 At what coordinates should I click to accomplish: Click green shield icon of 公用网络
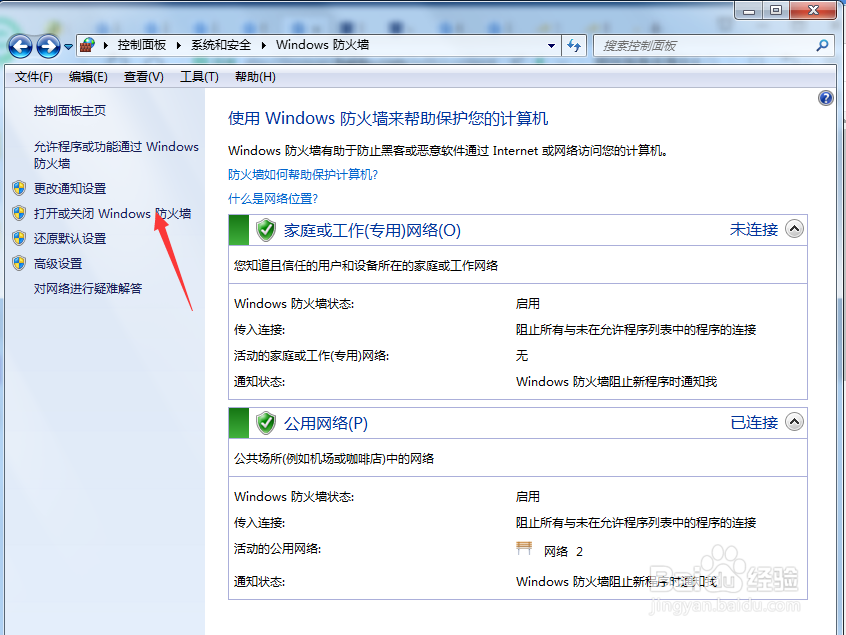(x=265, y=423)
